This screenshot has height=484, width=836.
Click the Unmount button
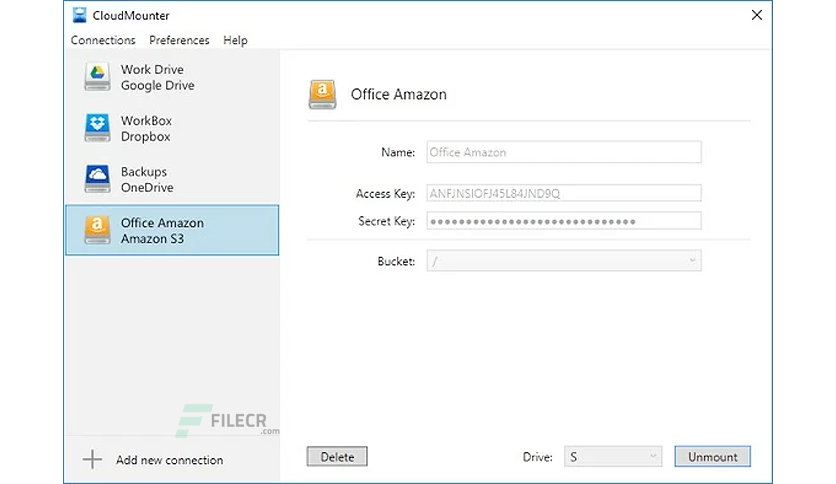[x=712, y=457]
